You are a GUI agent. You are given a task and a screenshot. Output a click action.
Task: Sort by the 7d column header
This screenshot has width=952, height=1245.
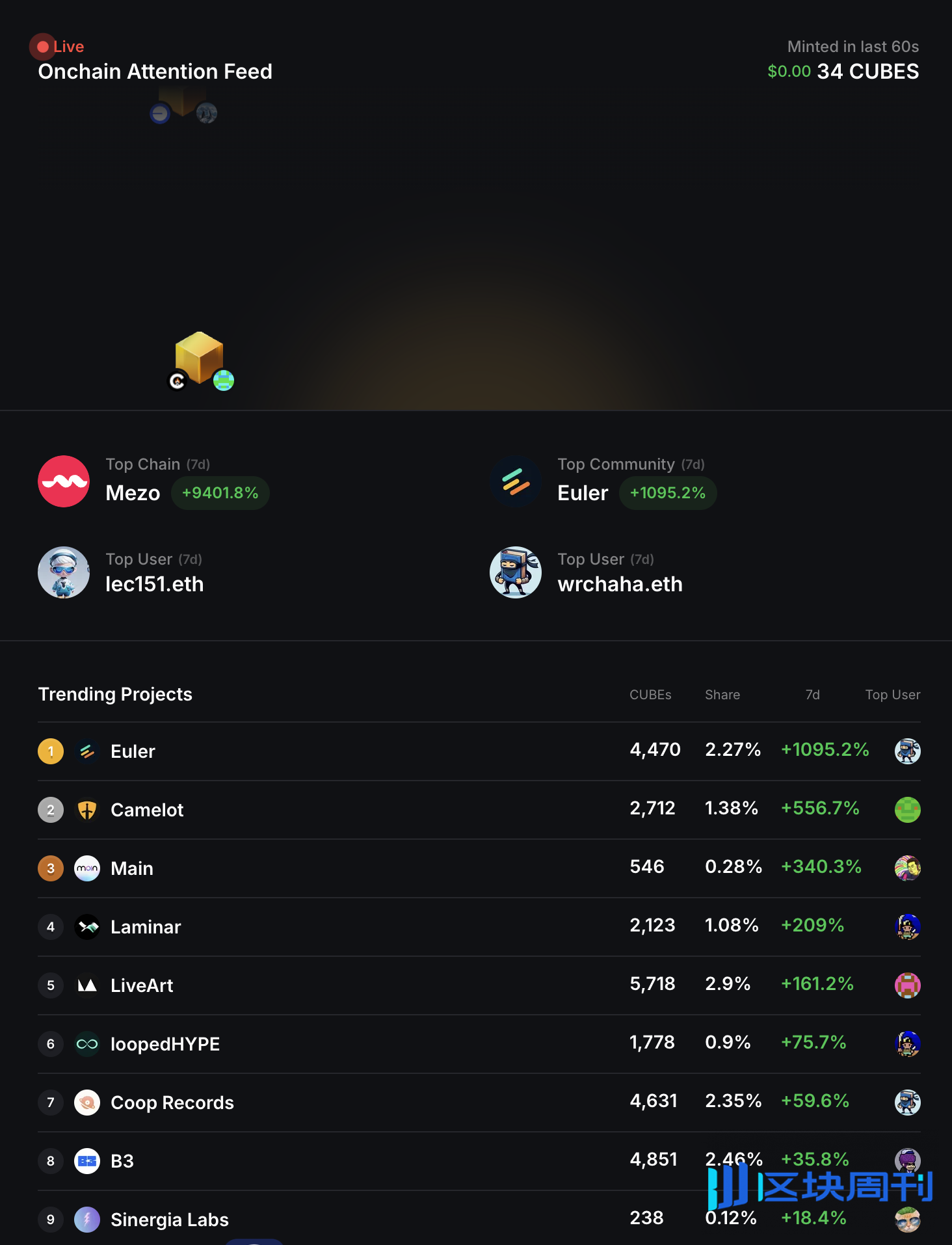pos(813,695)
